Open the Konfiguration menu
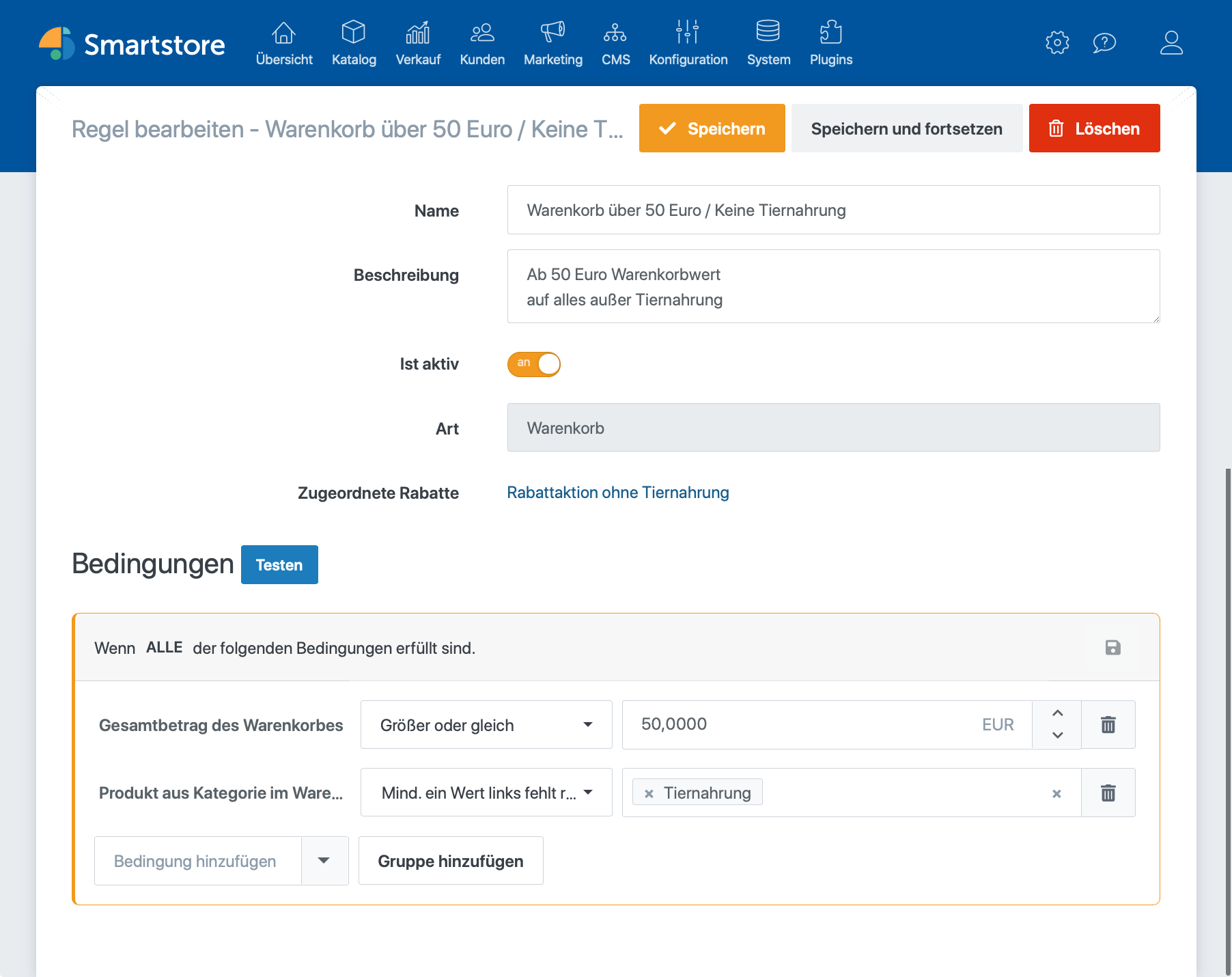The width and height of the screenshot is (1232, 977). tap(688, 43)
